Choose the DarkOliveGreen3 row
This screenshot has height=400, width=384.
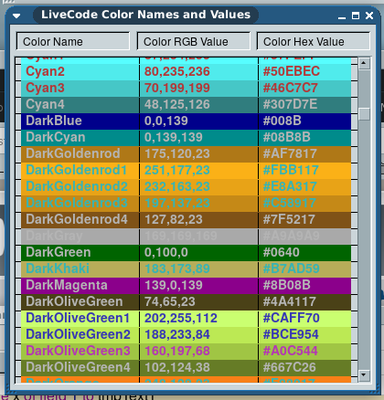[x=186, y=351]
